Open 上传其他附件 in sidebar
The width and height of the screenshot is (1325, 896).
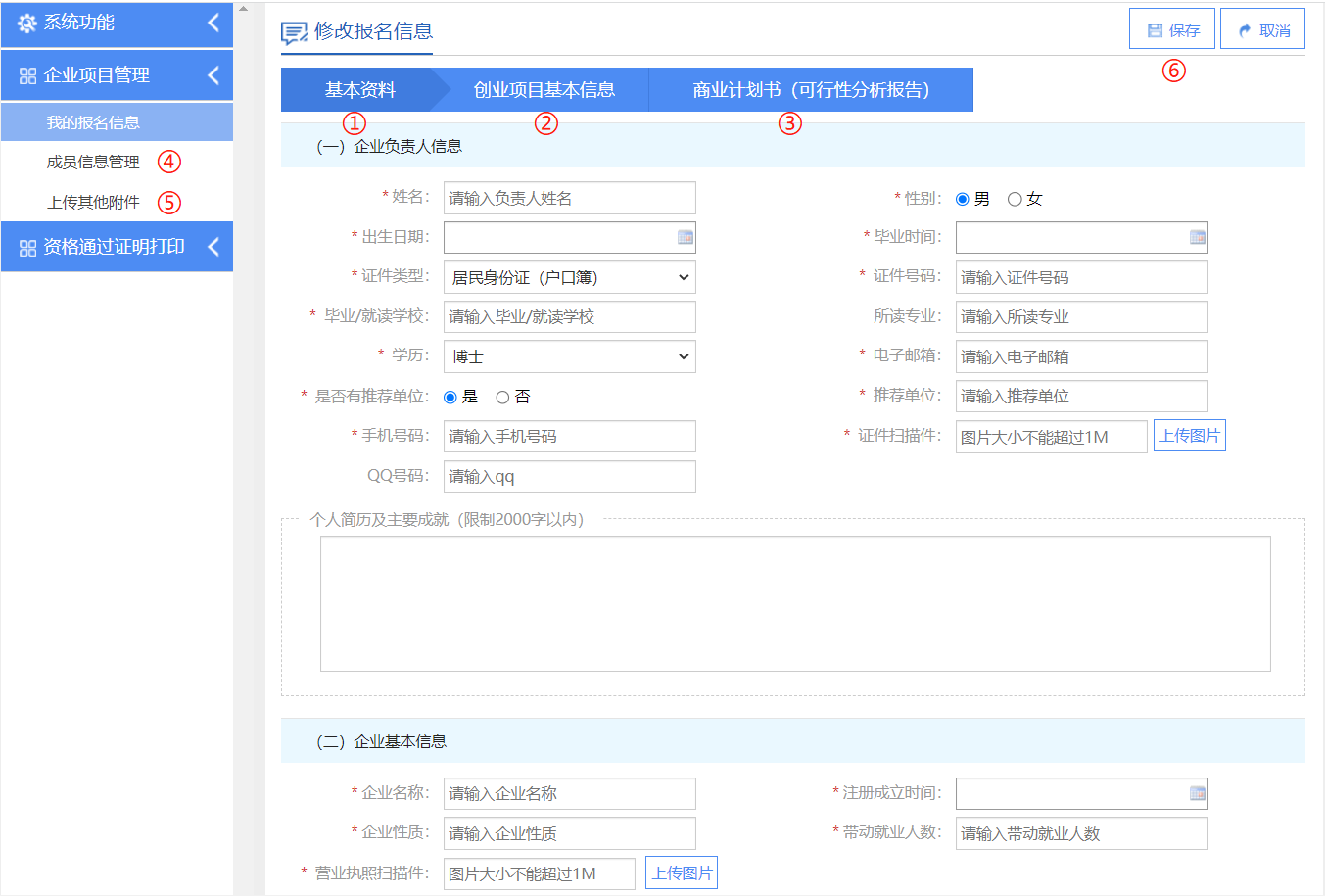coord(93,202)
